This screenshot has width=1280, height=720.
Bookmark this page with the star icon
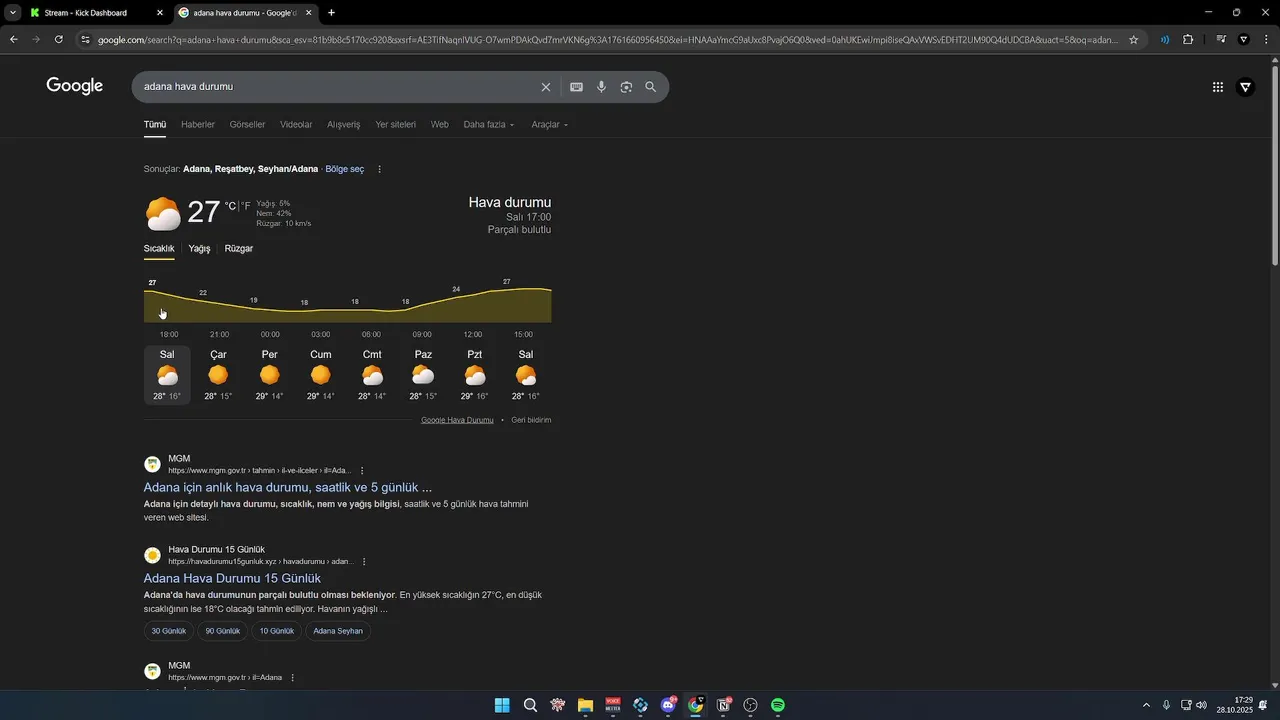(x=1133, y=40)
